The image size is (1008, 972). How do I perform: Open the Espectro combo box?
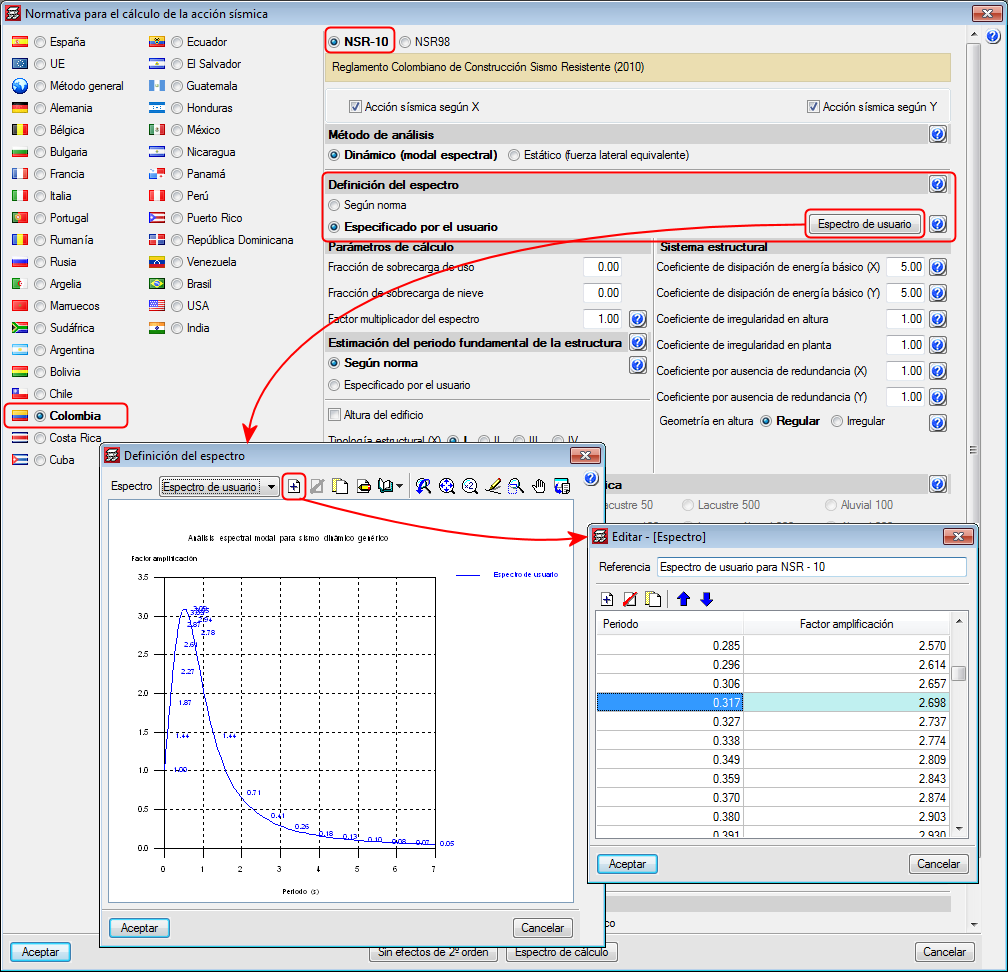pyautogui.click(x=219, y=487)
